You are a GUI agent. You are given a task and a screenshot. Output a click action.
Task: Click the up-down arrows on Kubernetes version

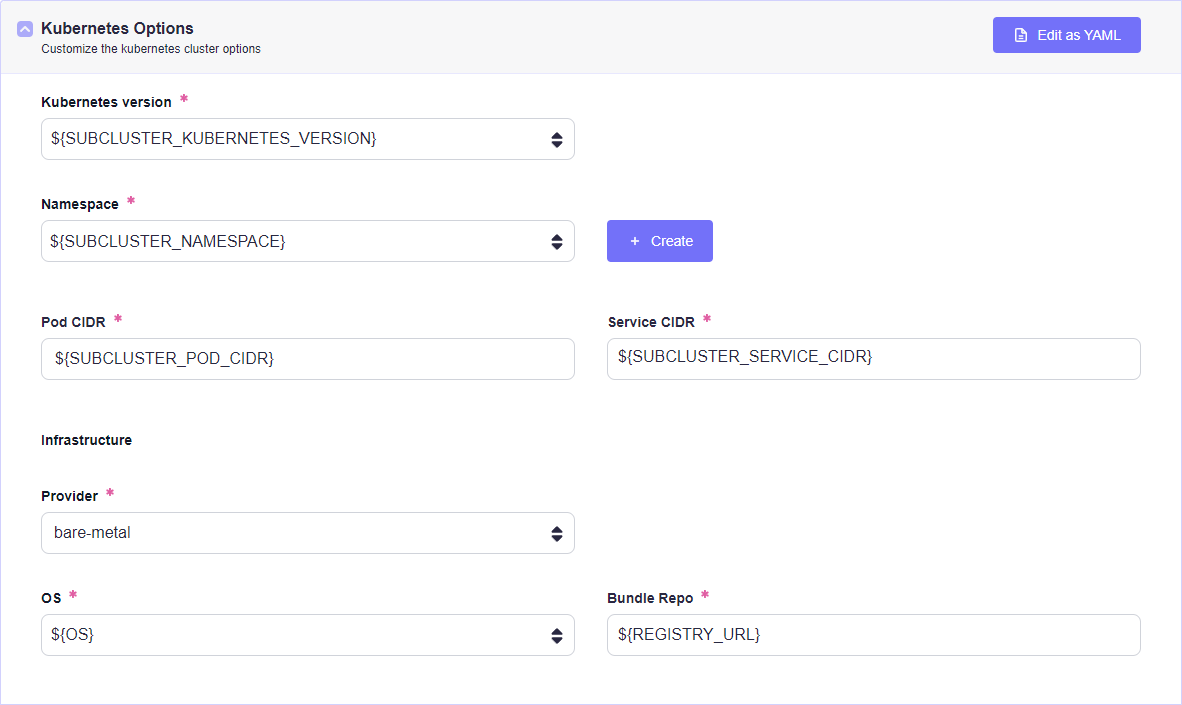tap(557, 139)
